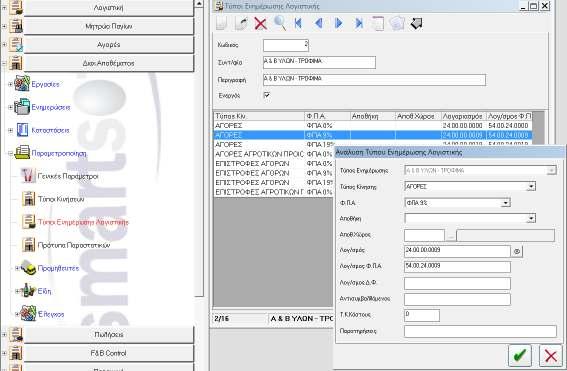Select Τύποι Ενημέρωσης Λογιστικής tree item
567x371 pixels.
click(84, 222)
